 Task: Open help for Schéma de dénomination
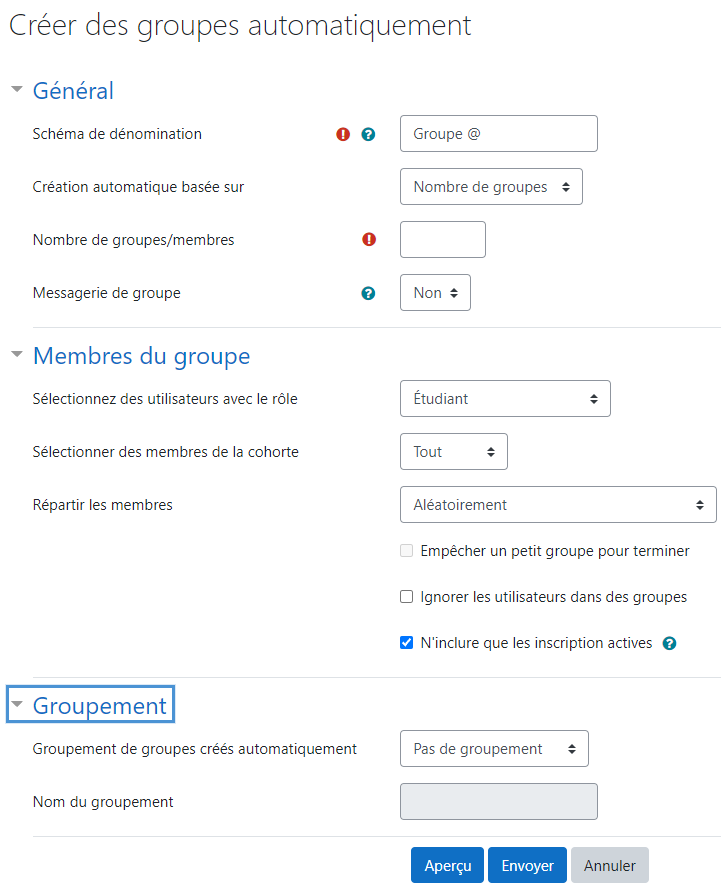(x=368, y=134)
